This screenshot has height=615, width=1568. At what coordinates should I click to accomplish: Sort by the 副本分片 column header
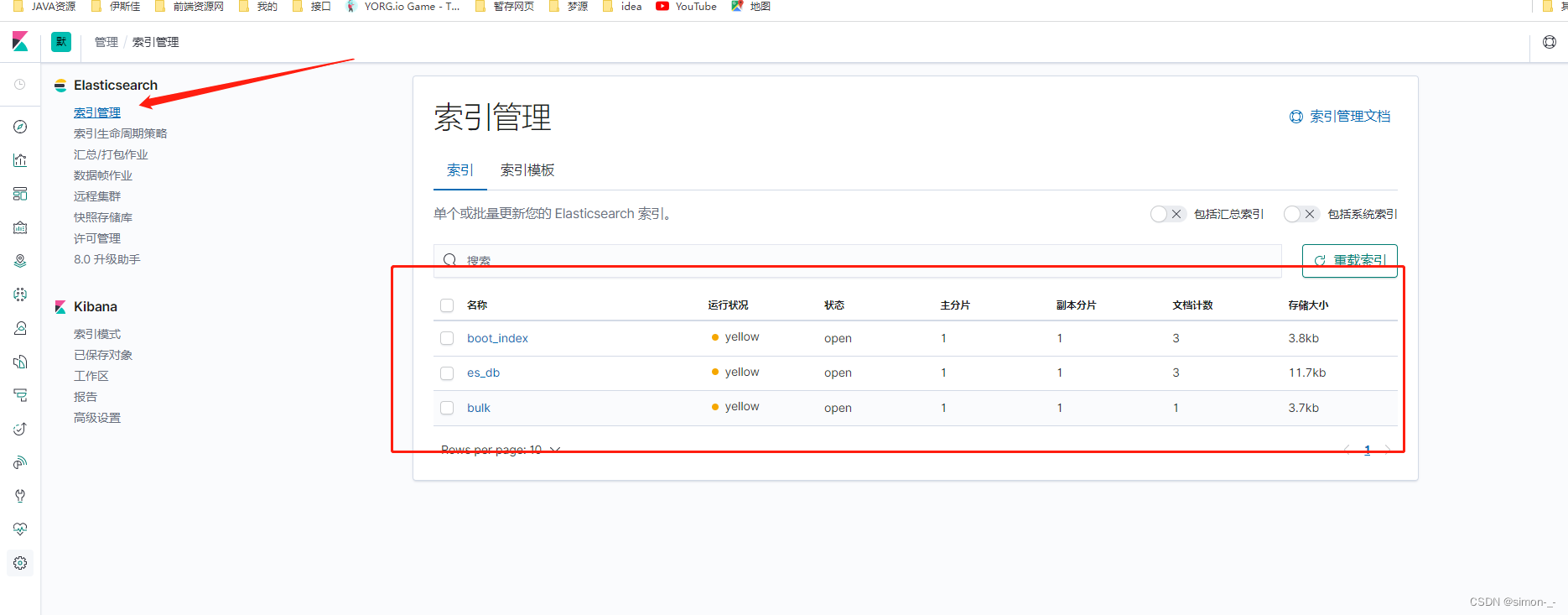click(x=1077, y=305)
